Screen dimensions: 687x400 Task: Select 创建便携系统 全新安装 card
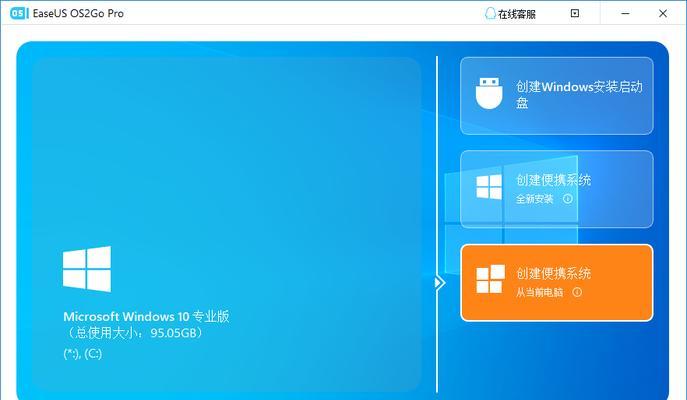tap(557, 189)
